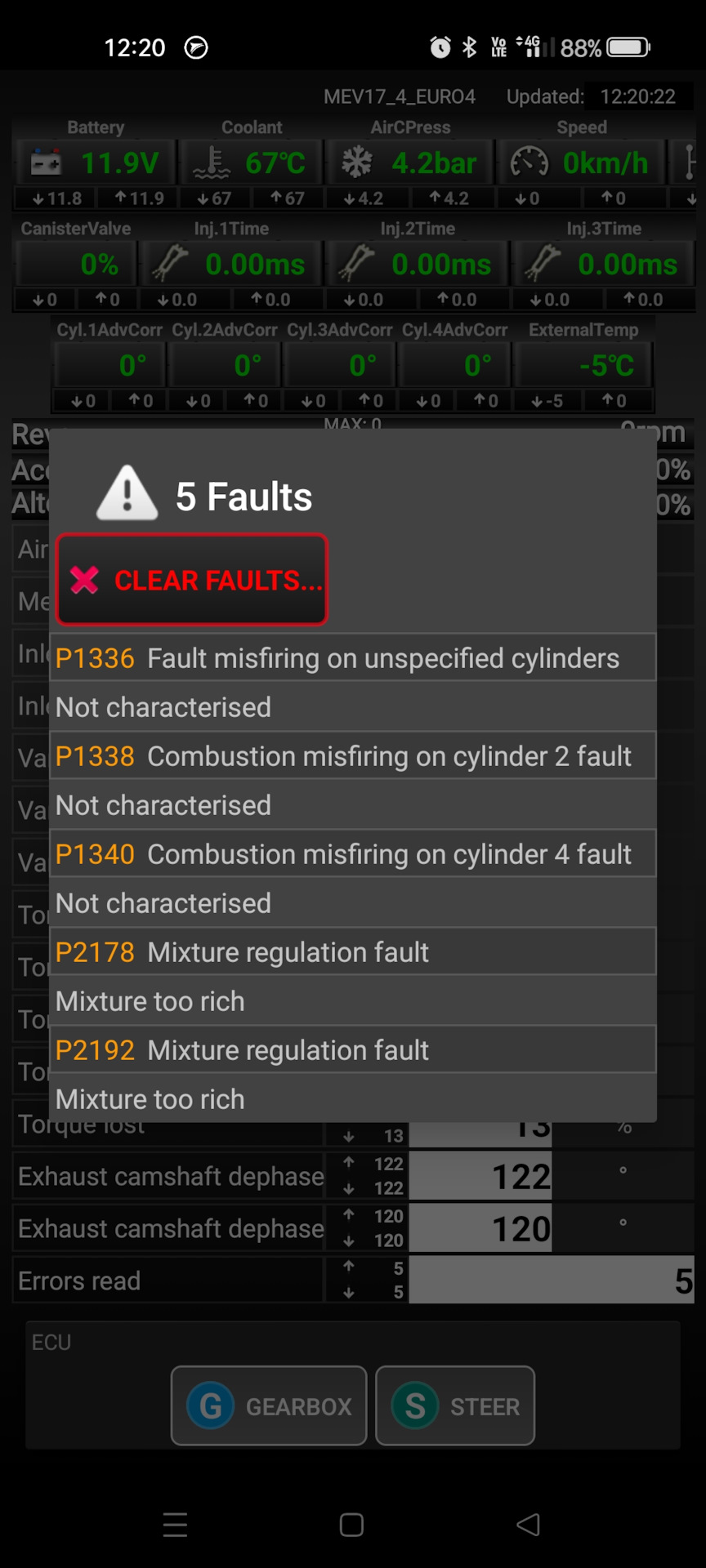706x1568 pixels.
Task: Tap the ExternalTemp -5°C gauge
Action: point(583,365)
